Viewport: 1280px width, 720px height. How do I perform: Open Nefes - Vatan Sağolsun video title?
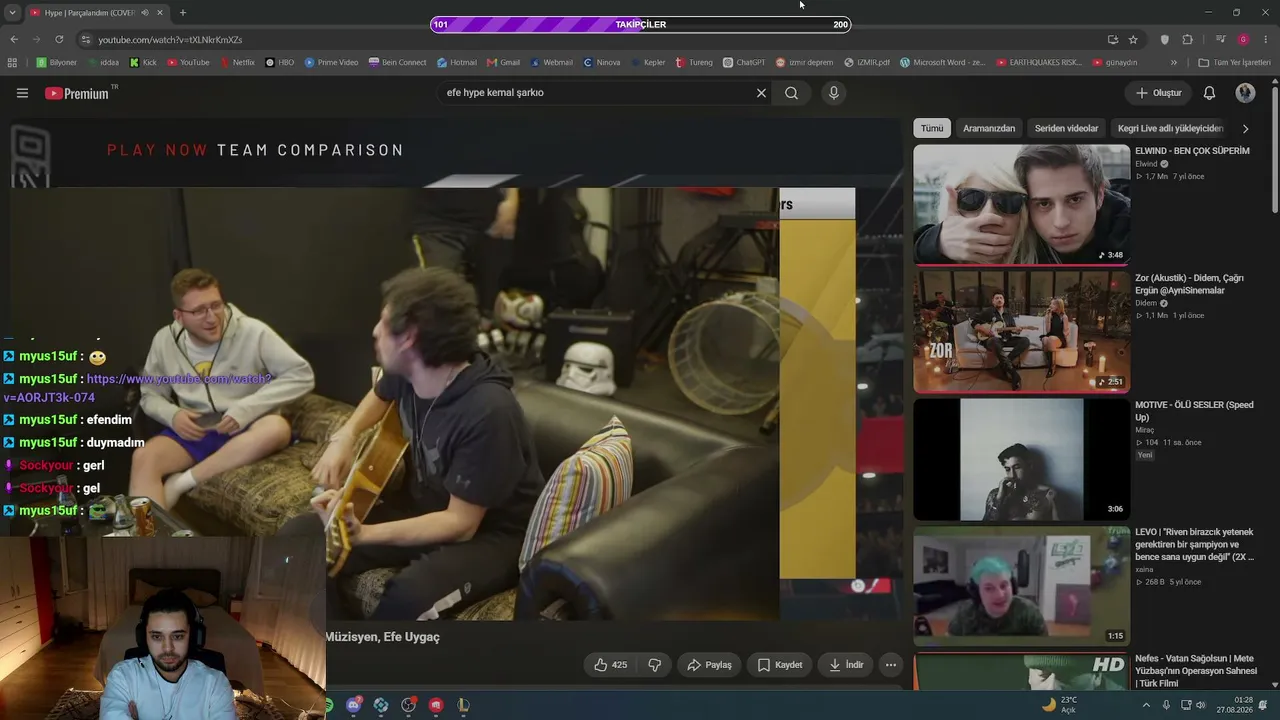pyautogui.click(x=1196, y=671)
